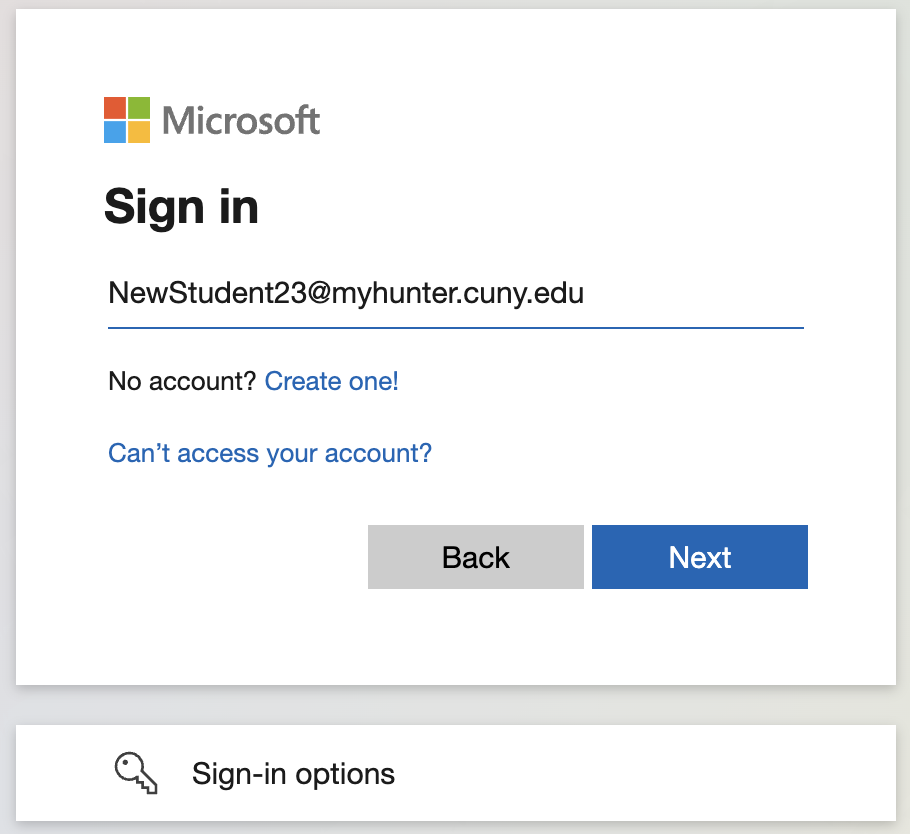Click empty space in Sign-in options panel
The width and height of the screenshot is (910, 834).
[x=650, y=773]
